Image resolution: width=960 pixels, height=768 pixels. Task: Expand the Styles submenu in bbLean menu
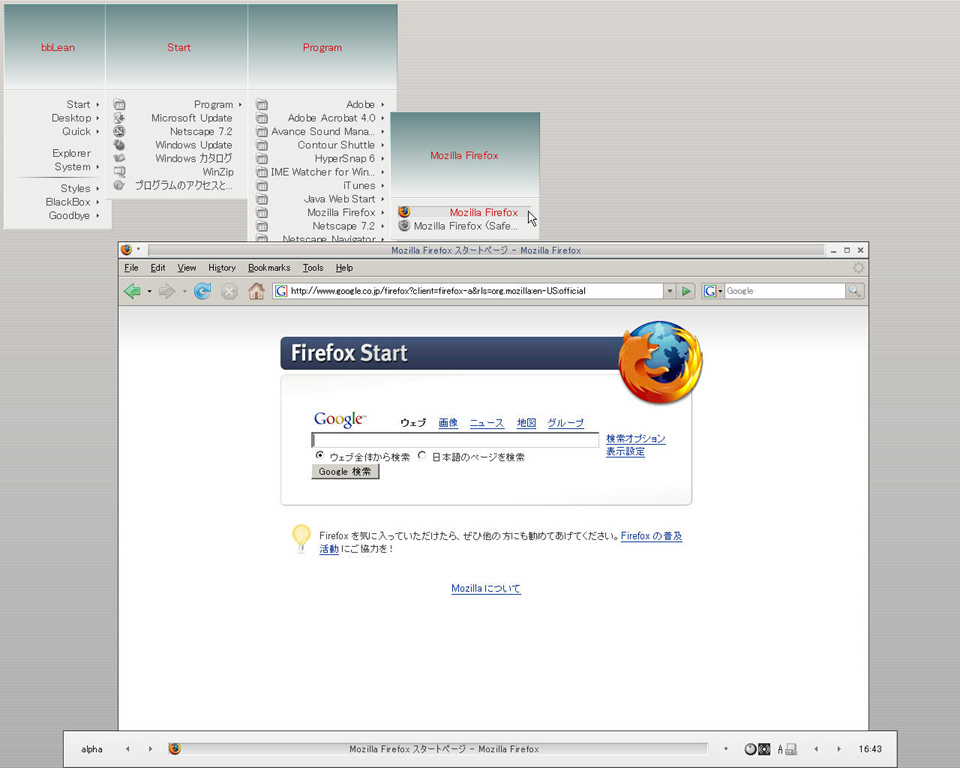pyautogui.click(x=79, y=188)
